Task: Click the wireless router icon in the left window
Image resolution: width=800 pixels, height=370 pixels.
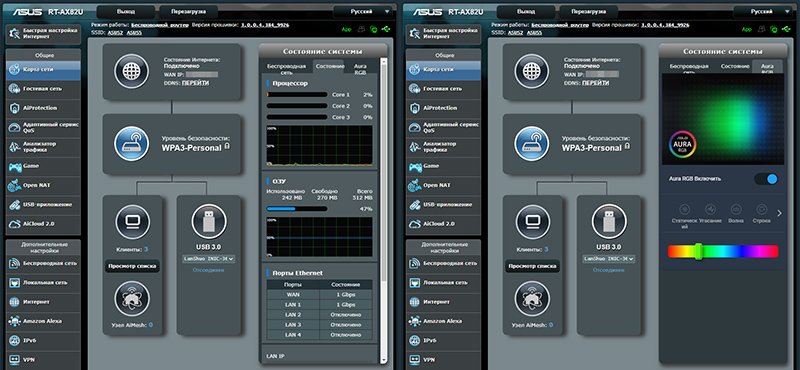Action: [132, 144]
